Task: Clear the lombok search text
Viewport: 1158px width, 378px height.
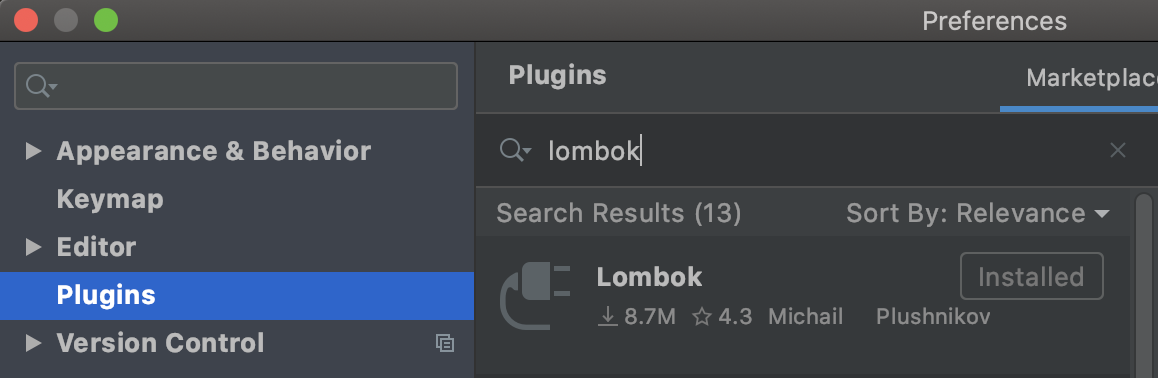Action: [1117, 151]
